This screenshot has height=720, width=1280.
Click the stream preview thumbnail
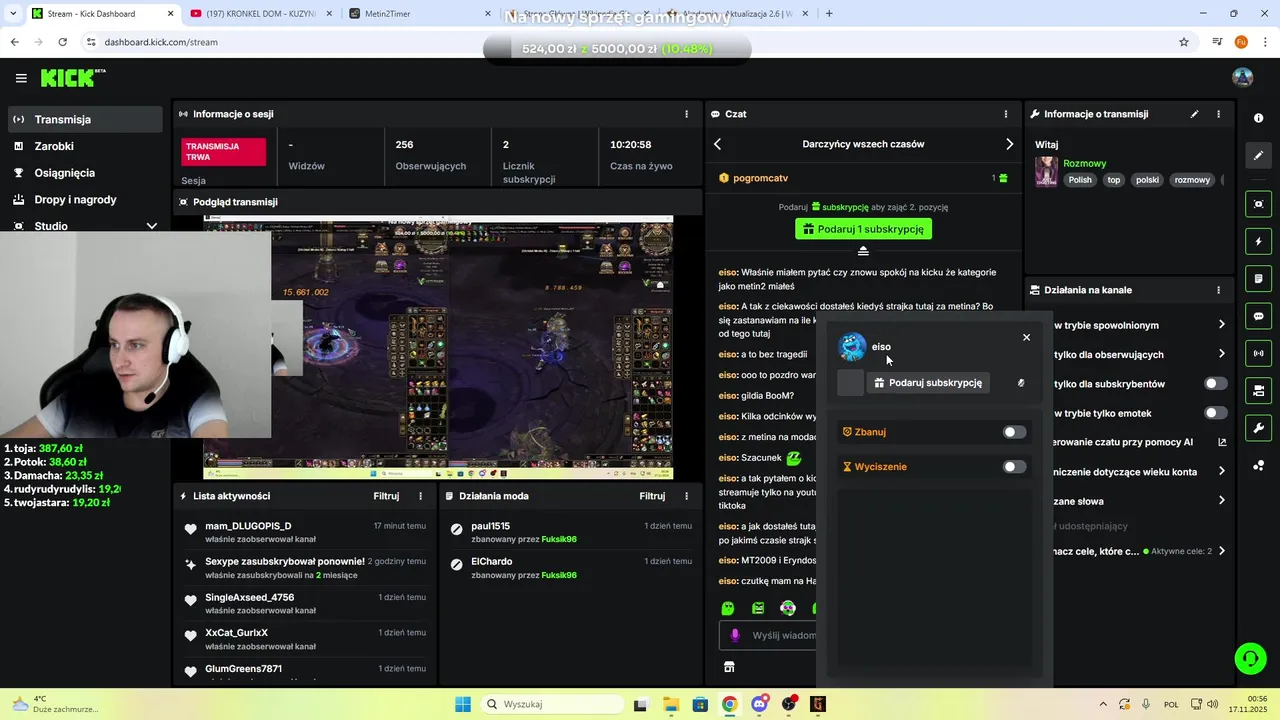click(x=438, y=348)
